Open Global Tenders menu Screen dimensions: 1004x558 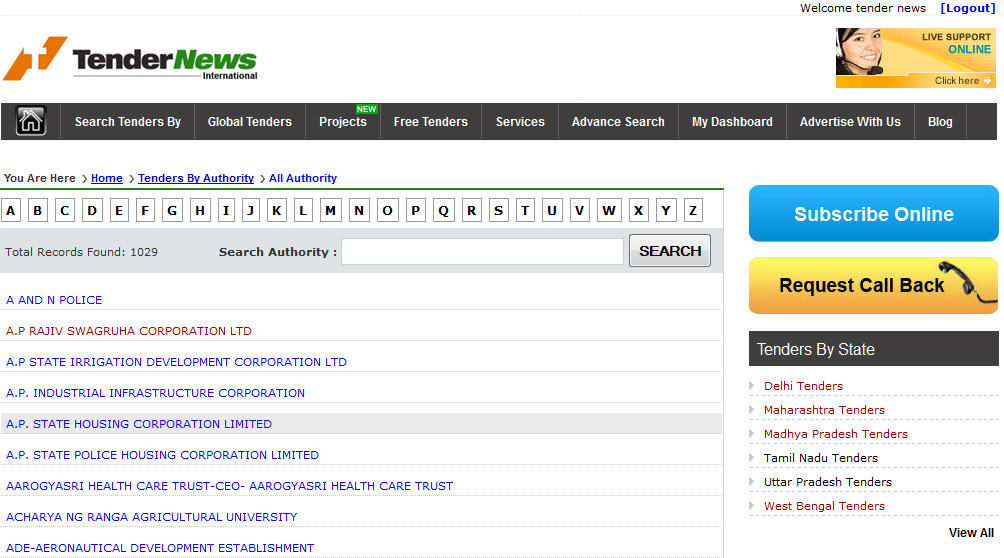point(249,122)
